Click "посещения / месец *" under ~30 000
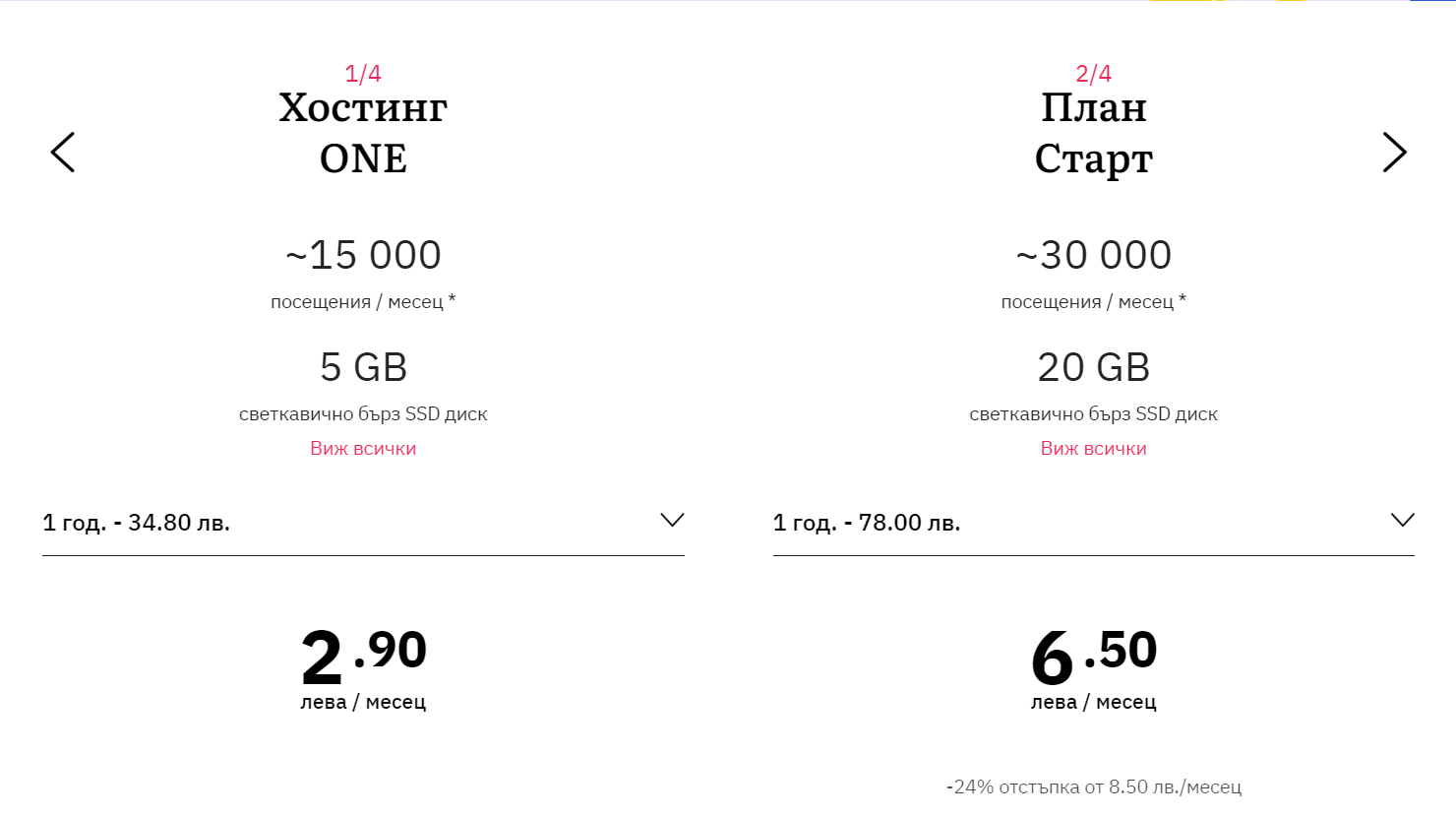 point(1093,302)
